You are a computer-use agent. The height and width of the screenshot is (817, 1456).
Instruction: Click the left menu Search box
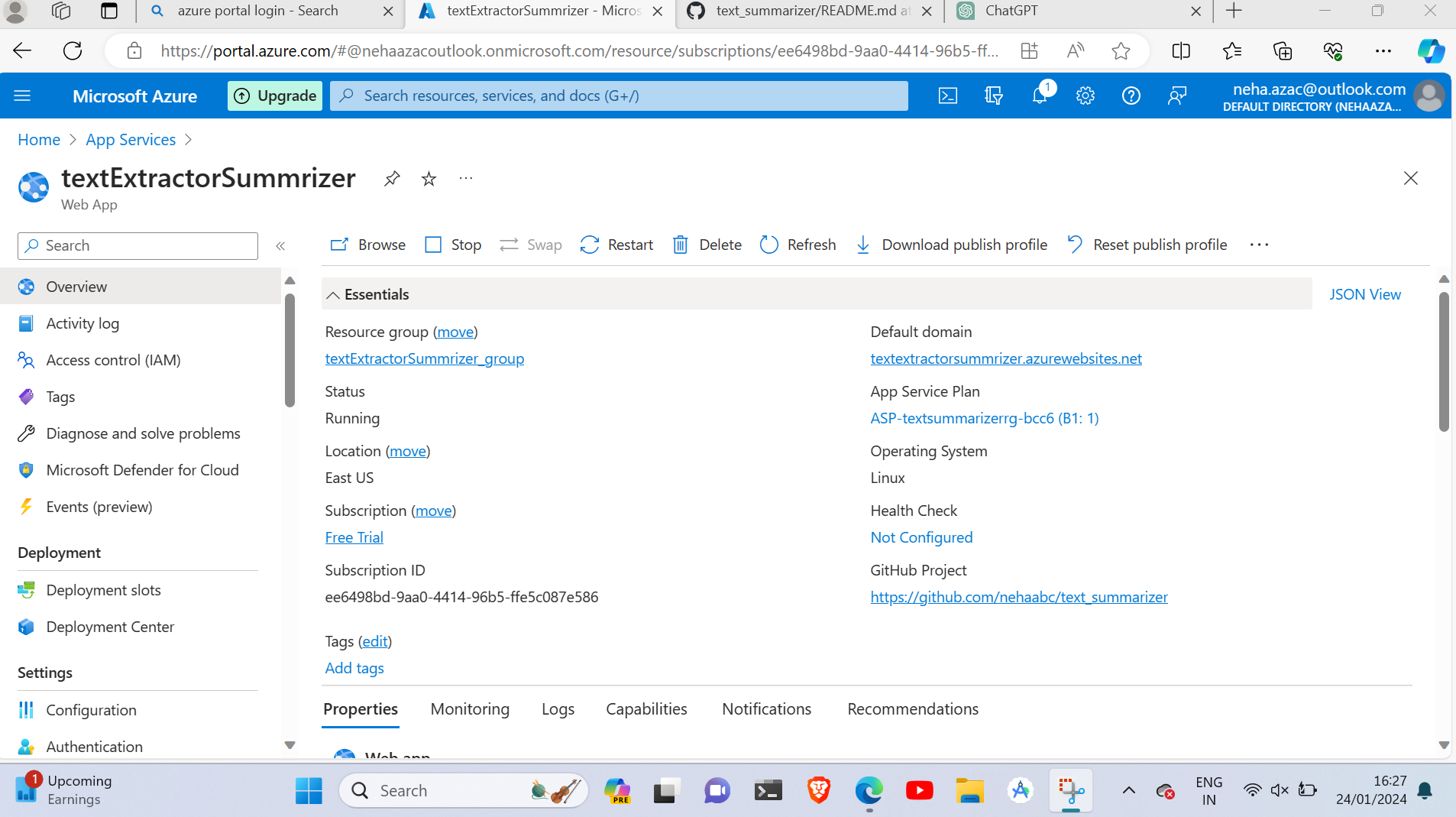point(138,245)
